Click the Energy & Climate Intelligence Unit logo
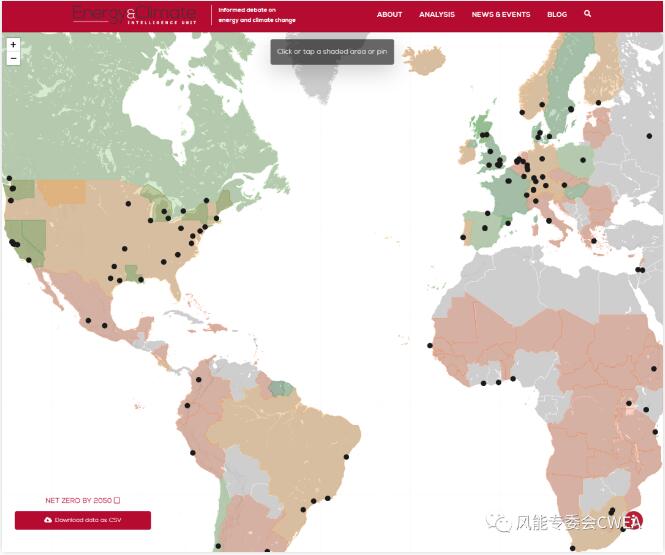The width and height of the screenshot is (665, 555). [134, 14]
